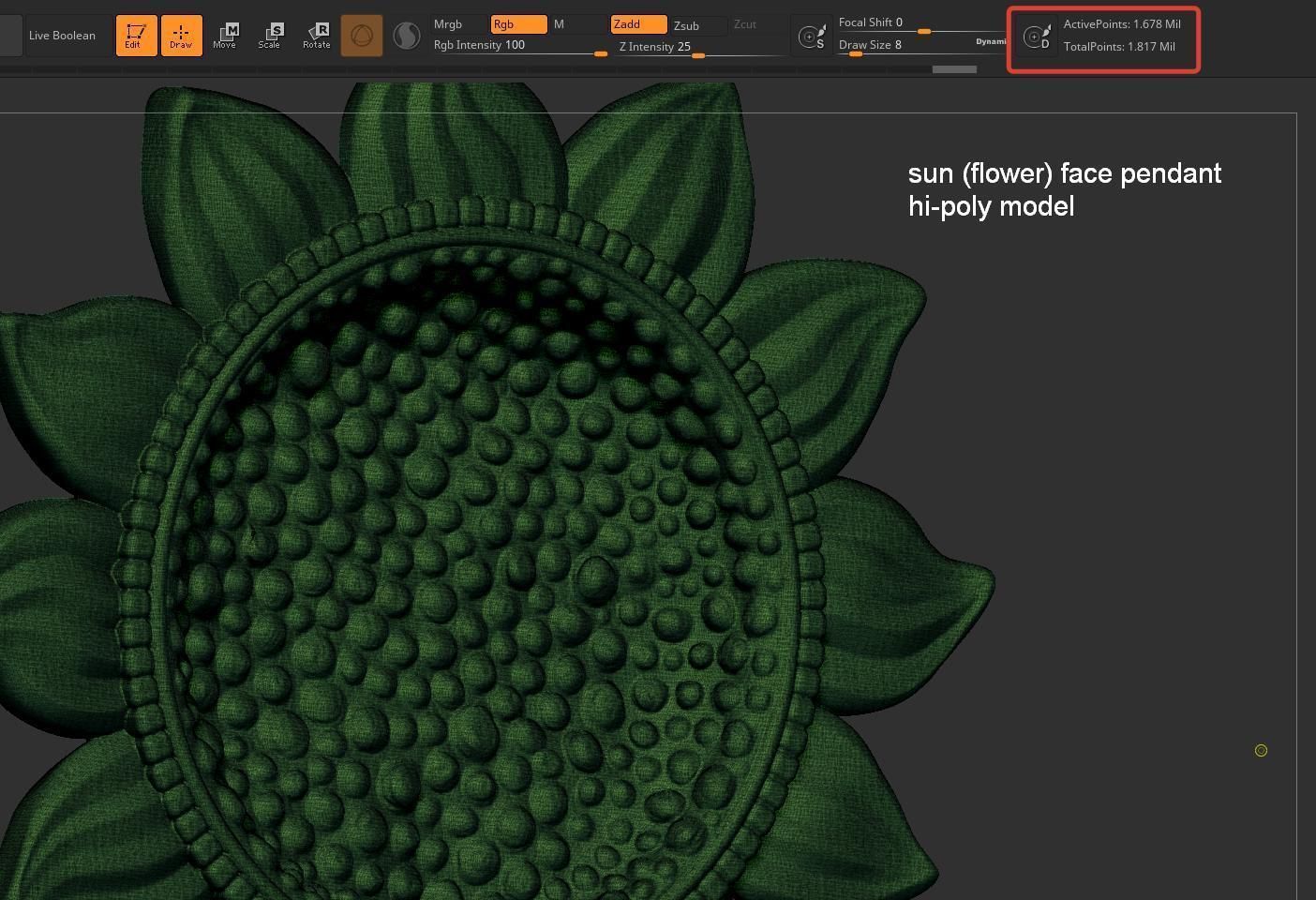
Task: Click the ActivePoints: 1.678 Mil readout
Action: (1122, 24)
